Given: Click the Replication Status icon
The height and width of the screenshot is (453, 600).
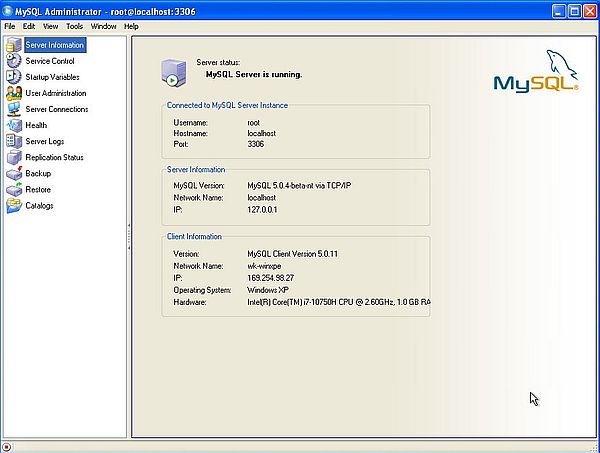Looking at the screenshot, I should 14,157.
